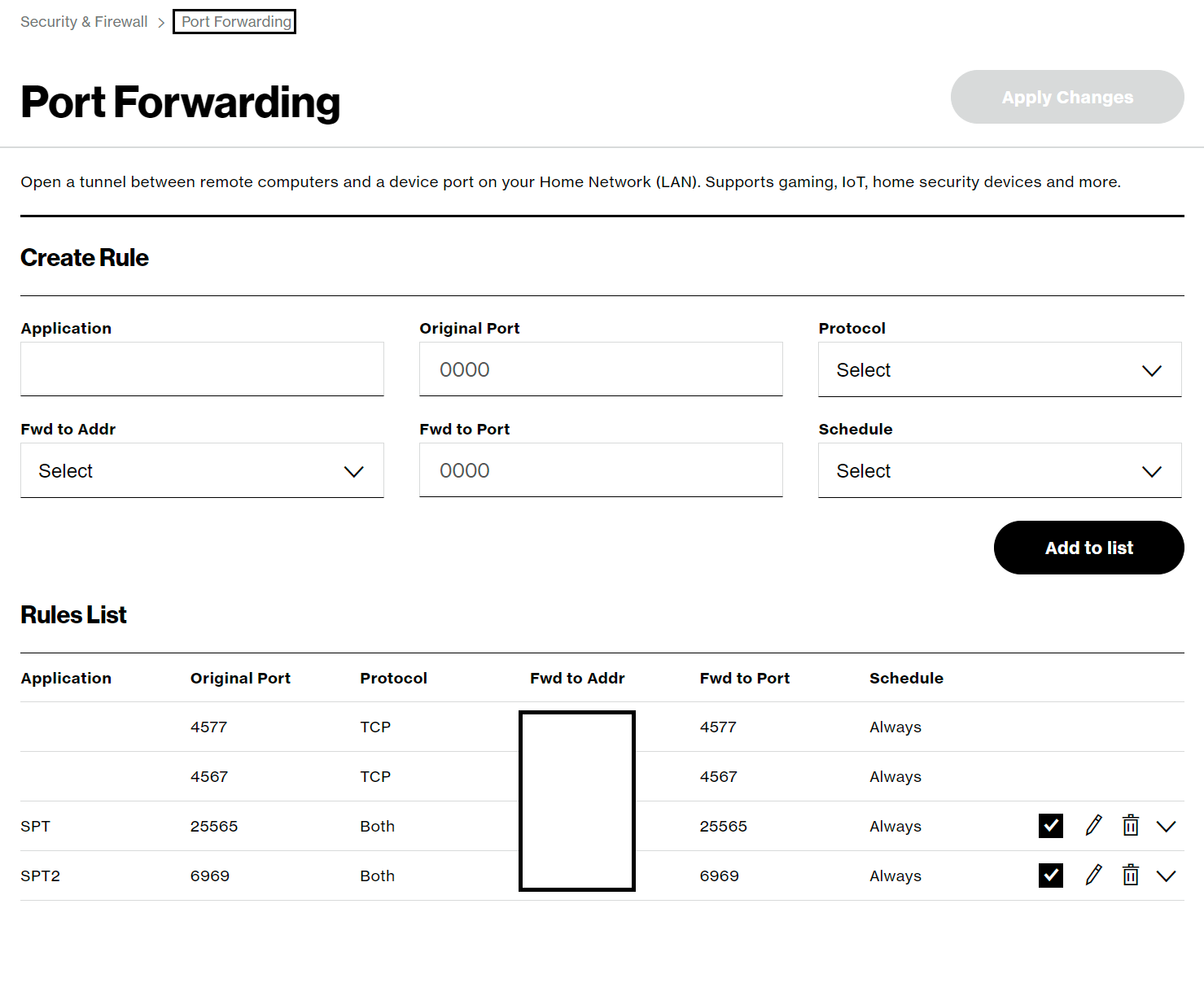Expand details of the SPT rule row

(x=1167, y=827)
